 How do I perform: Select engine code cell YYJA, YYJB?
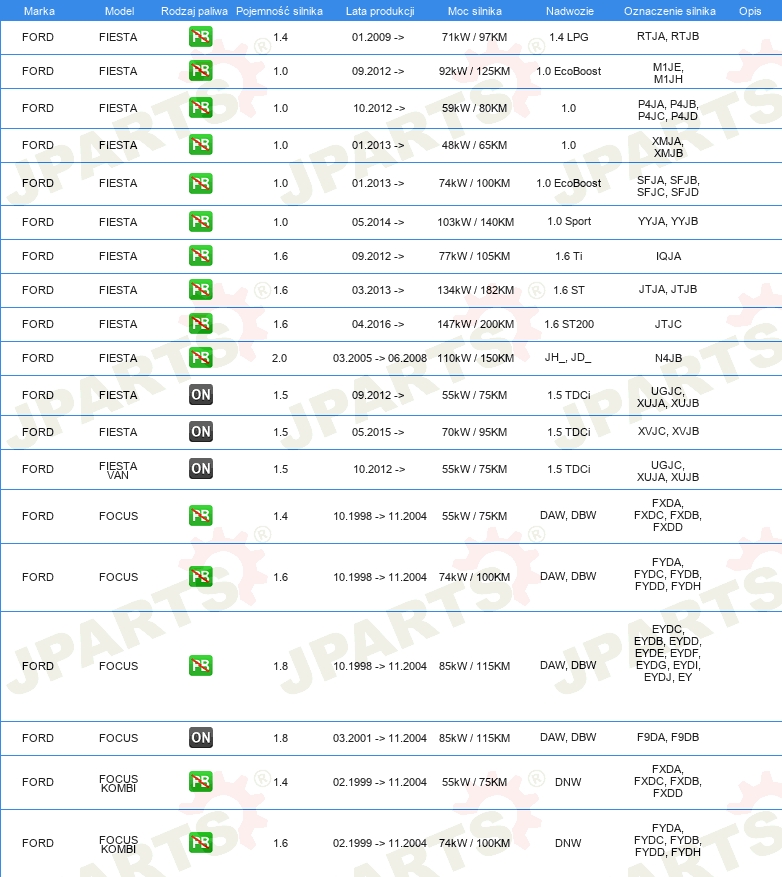click(x=668, y=221)
